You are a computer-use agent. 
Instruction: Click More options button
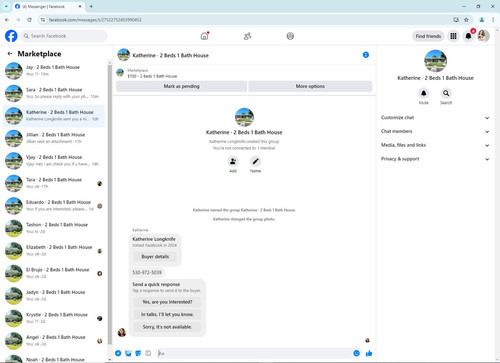[x=310, y=86]
